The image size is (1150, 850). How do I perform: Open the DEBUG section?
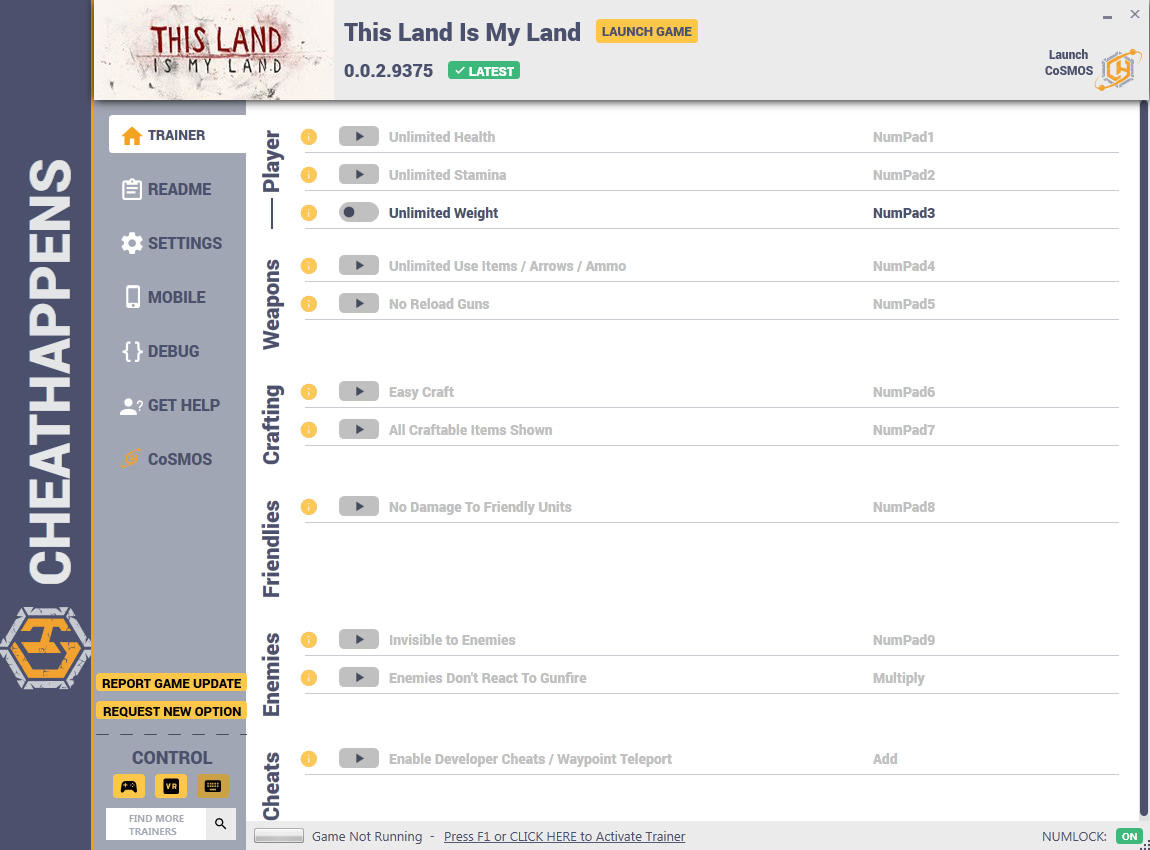click(x=161, y=351)
